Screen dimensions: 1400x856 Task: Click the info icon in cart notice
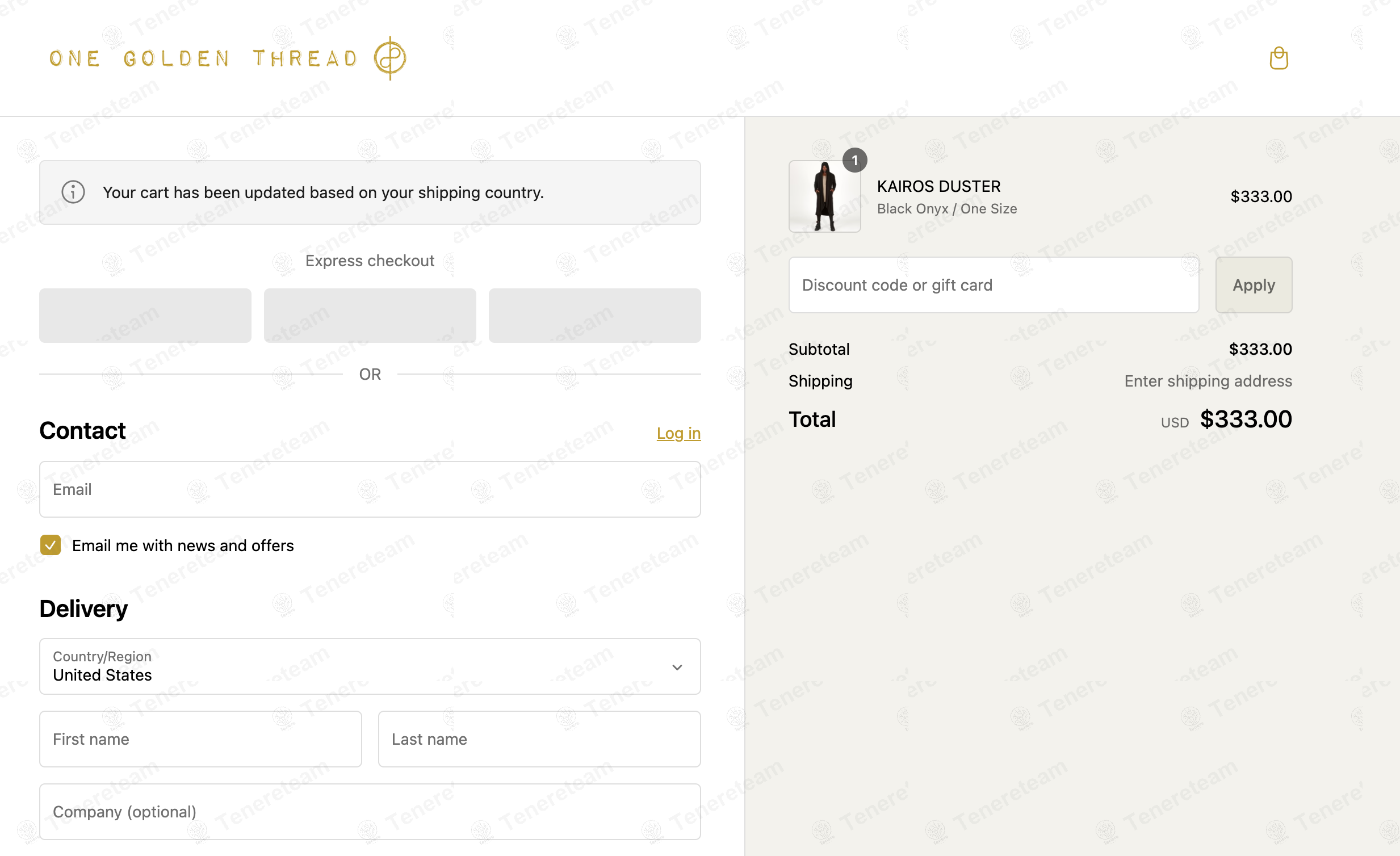(x=73, y=192)
